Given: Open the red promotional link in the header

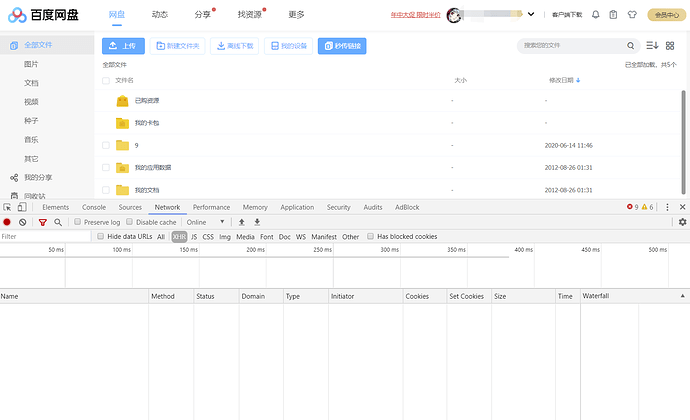Looking at the screenshot, I should [x=415, y=15].
